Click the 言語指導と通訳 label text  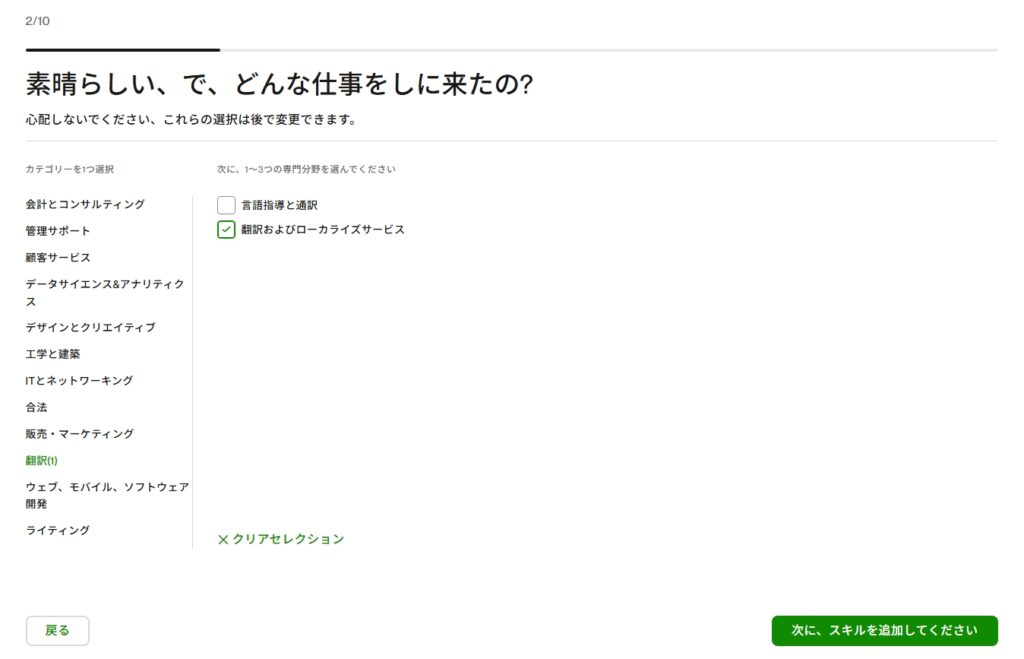[x=279, y=205]
